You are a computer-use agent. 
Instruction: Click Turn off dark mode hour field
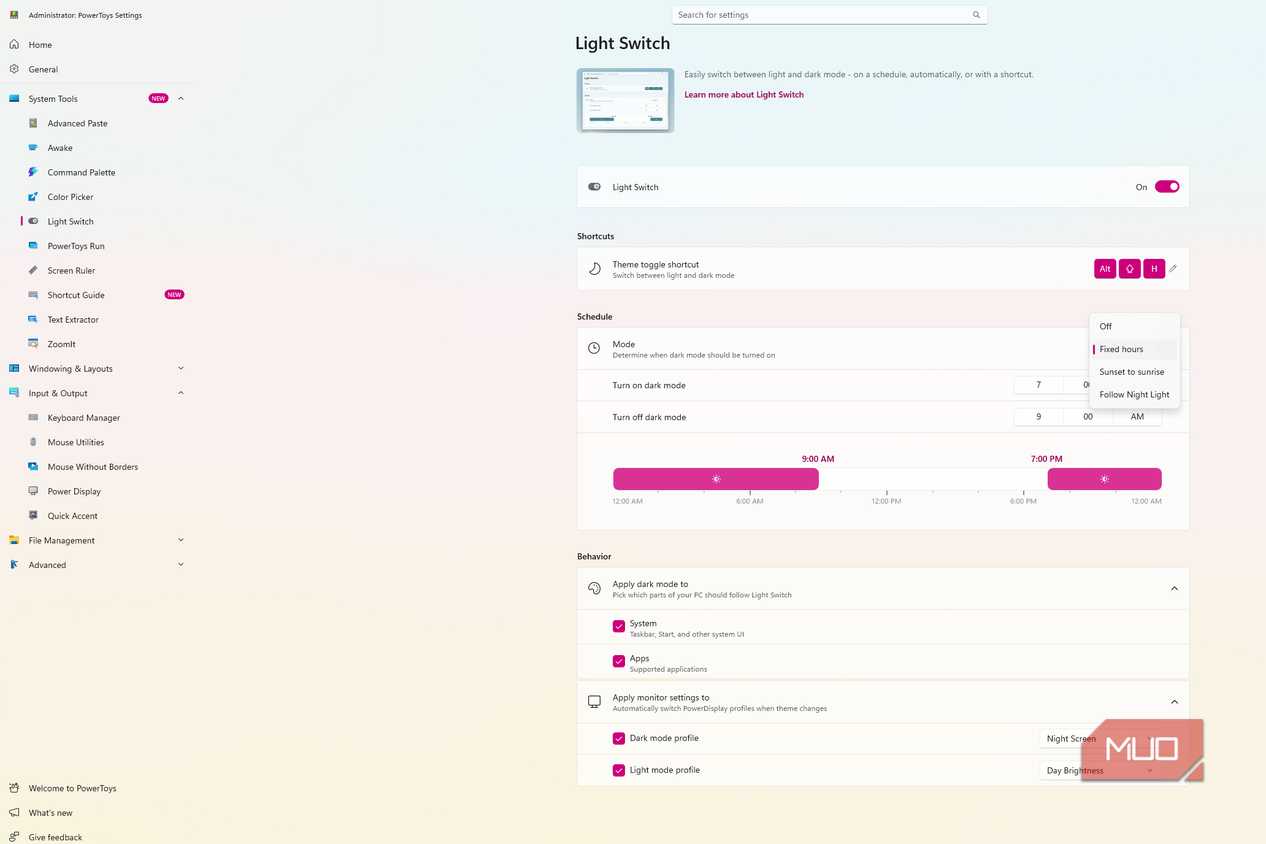[1038, 417]
